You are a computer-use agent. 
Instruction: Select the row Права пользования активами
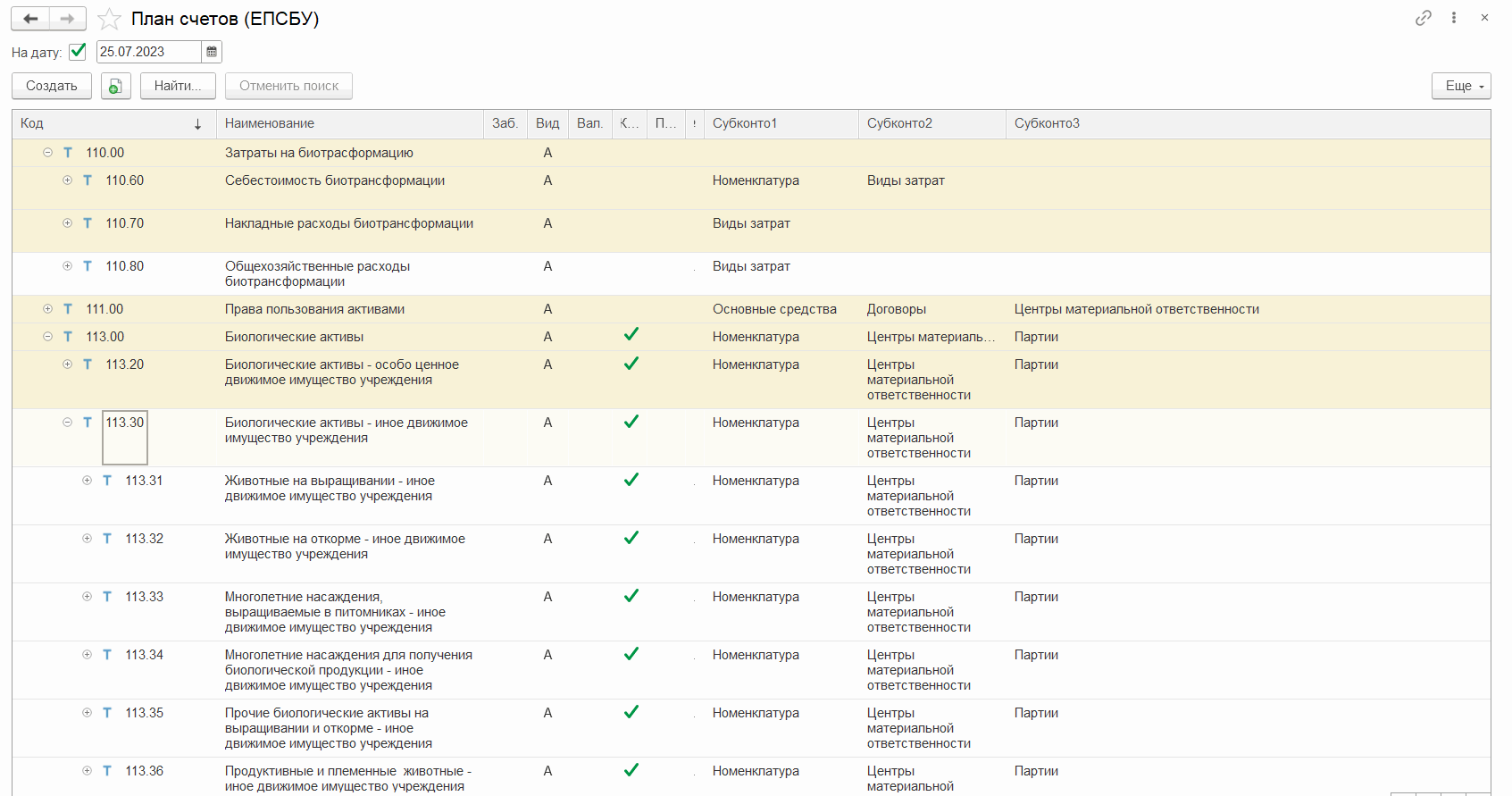tap(751, 309)
